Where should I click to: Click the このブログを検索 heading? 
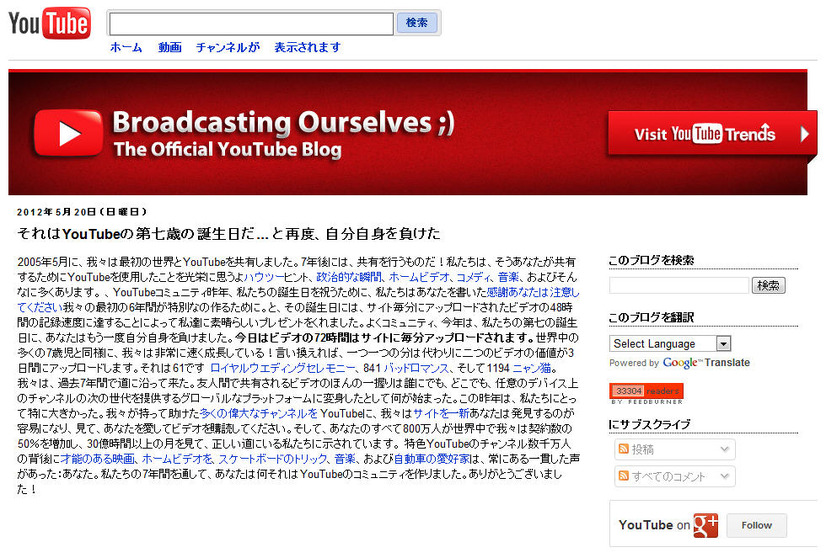[x=651, y=260]
